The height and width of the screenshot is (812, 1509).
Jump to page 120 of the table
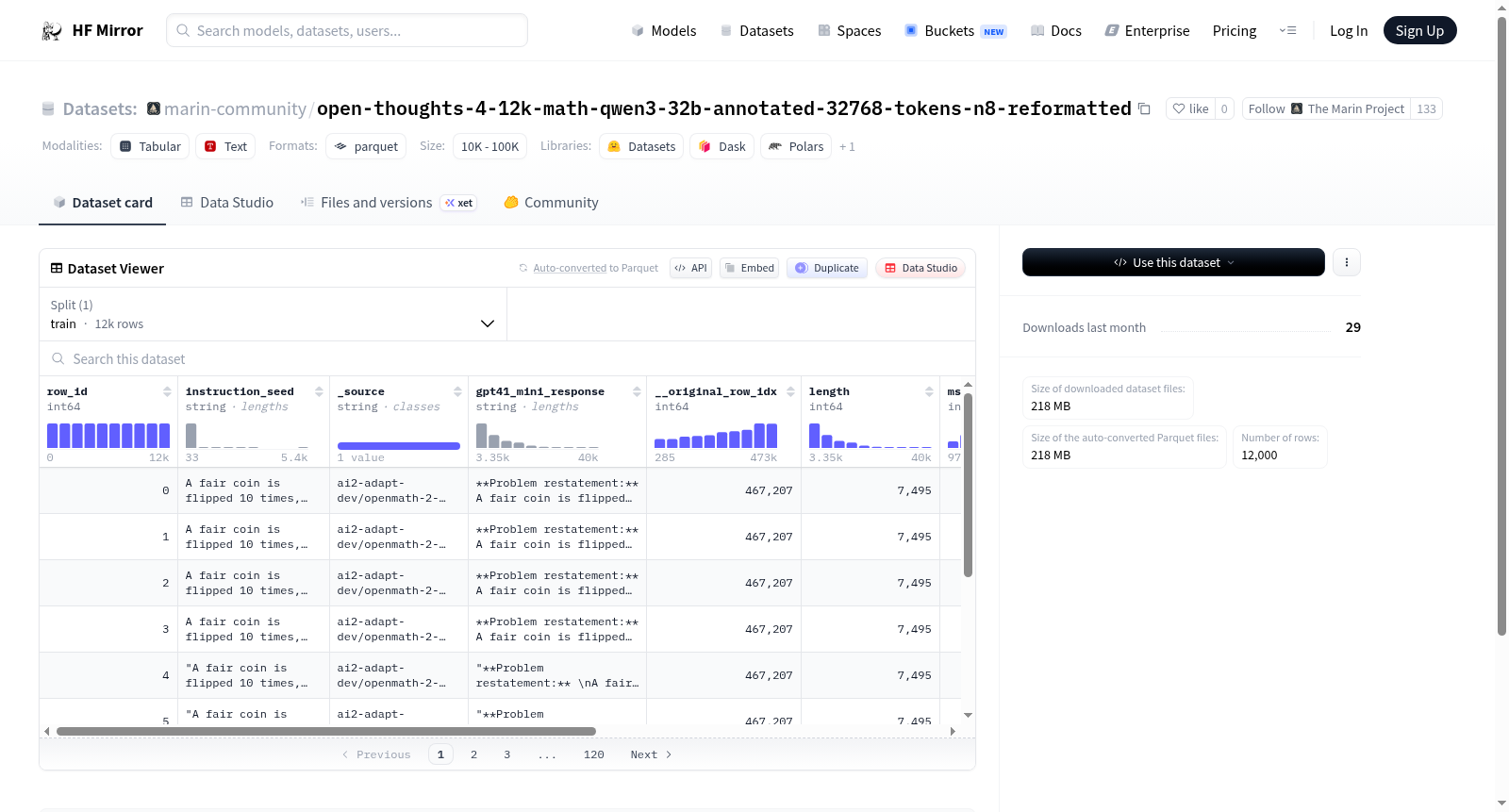pos(594,754)
